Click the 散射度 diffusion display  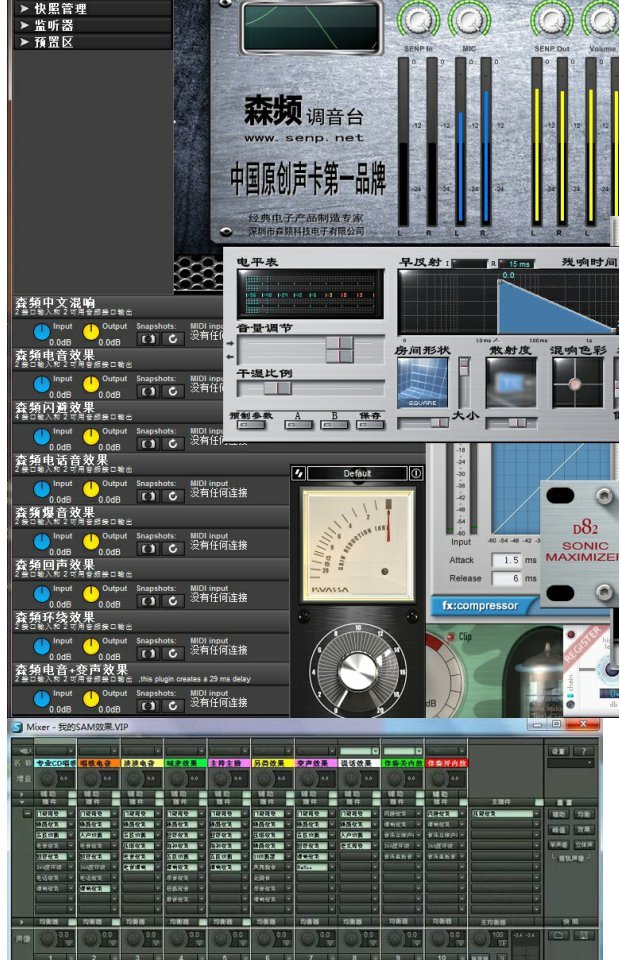[x=511, y=383]
